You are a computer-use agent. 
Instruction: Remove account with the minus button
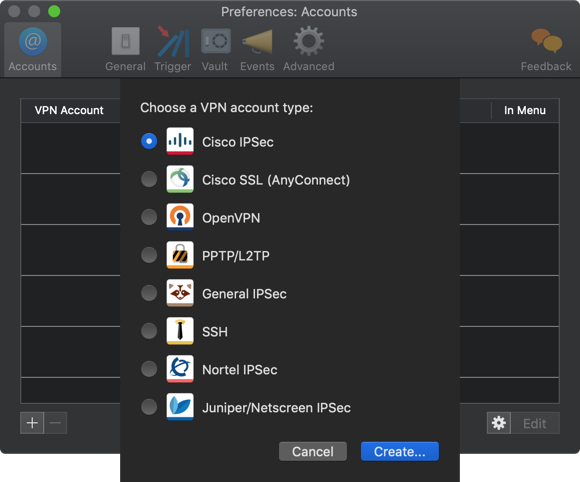[55, 423]
